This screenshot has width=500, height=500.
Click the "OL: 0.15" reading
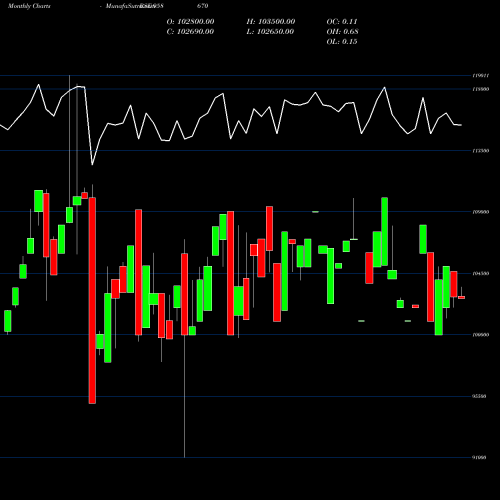[x=342, y=42]
